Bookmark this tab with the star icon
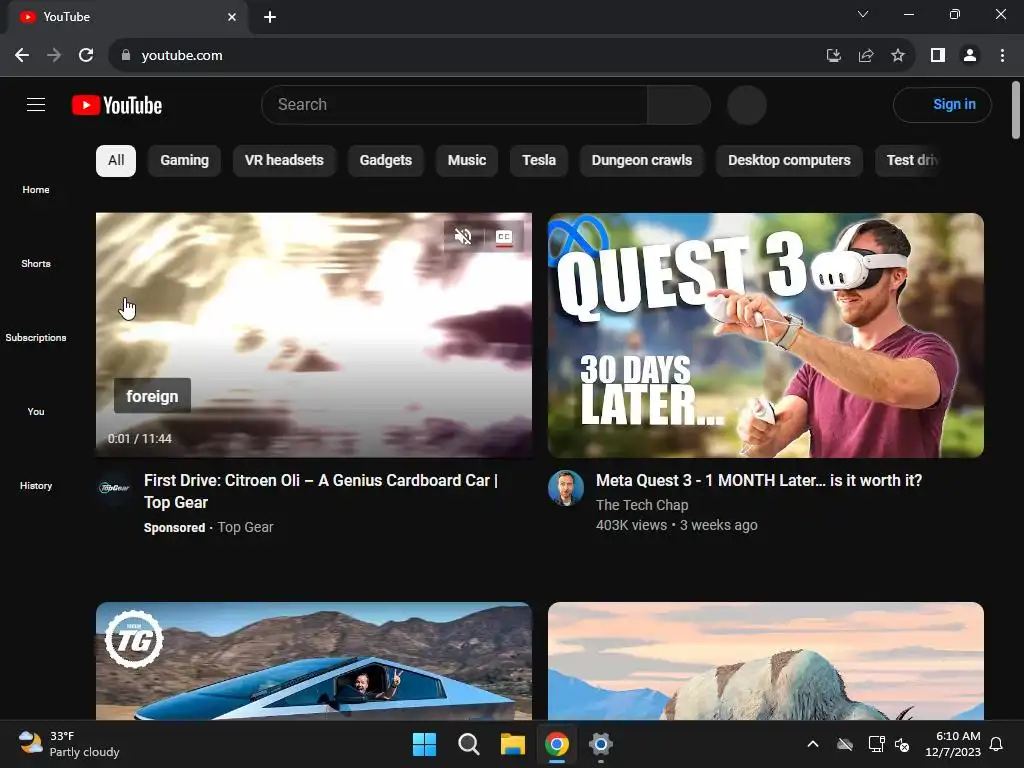The image size is (1024, 768). click(x=898, y=56)
